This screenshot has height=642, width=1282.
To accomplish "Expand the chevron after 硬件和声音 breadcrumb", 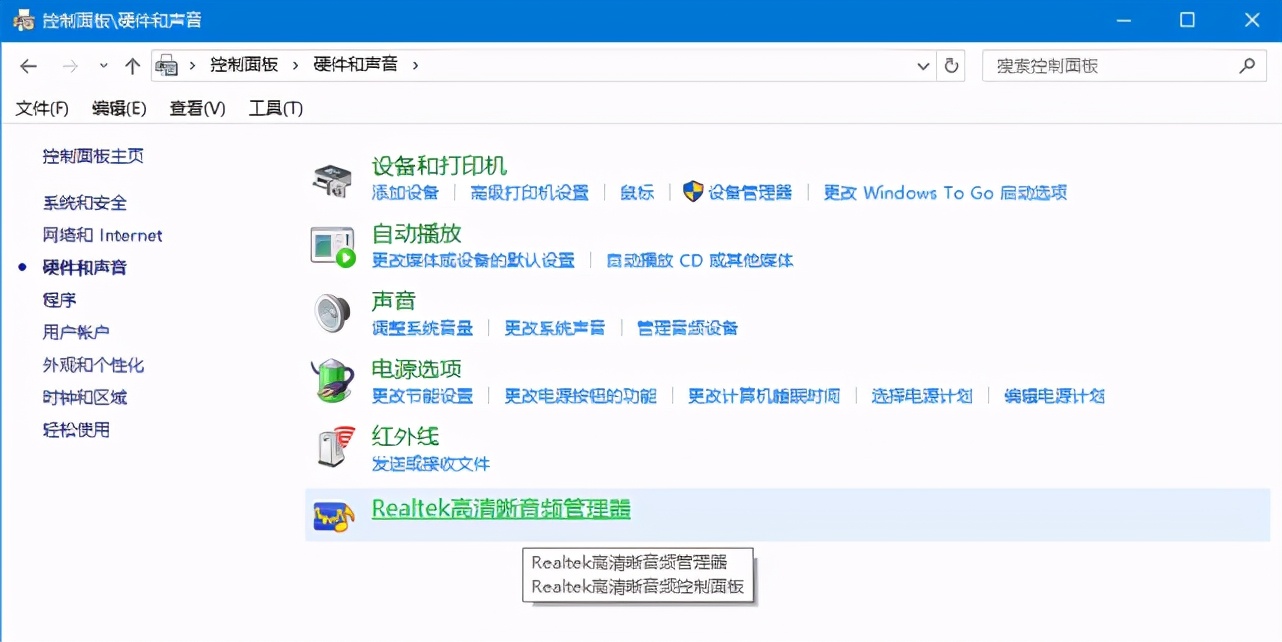I will [415, 65].
